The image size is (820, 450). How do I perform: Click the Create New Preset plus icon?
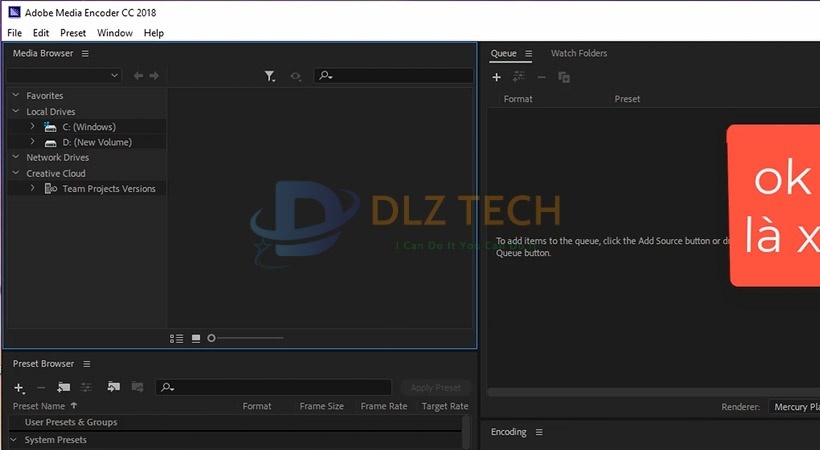[19, 387]
